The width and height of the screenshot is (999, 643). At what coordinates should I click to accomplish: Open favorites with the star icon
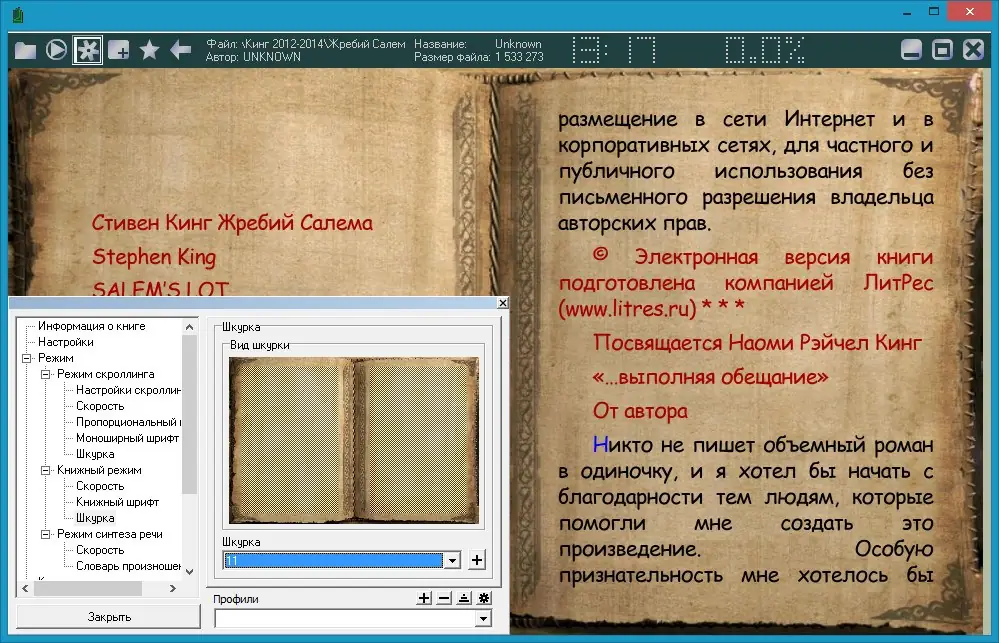click(x=150, y=49)
